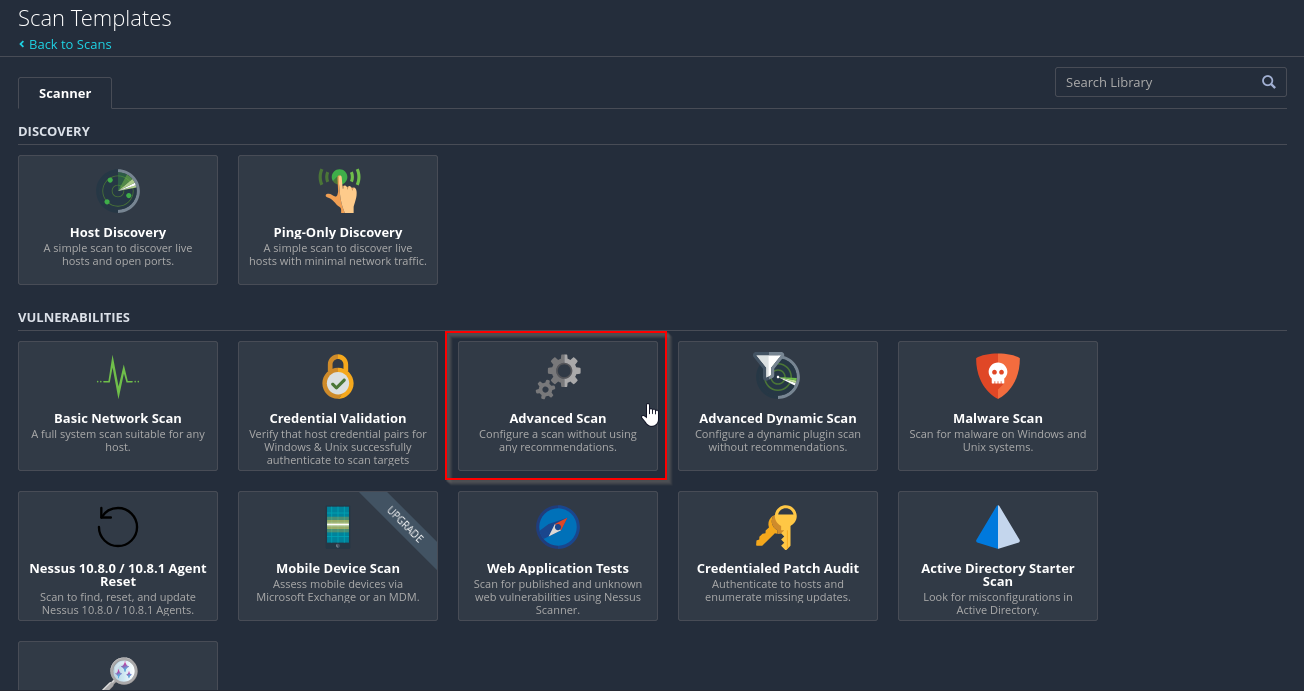Go back via Back to Scans link
This screenshot has width=1304, height=691.
[65, 44]
